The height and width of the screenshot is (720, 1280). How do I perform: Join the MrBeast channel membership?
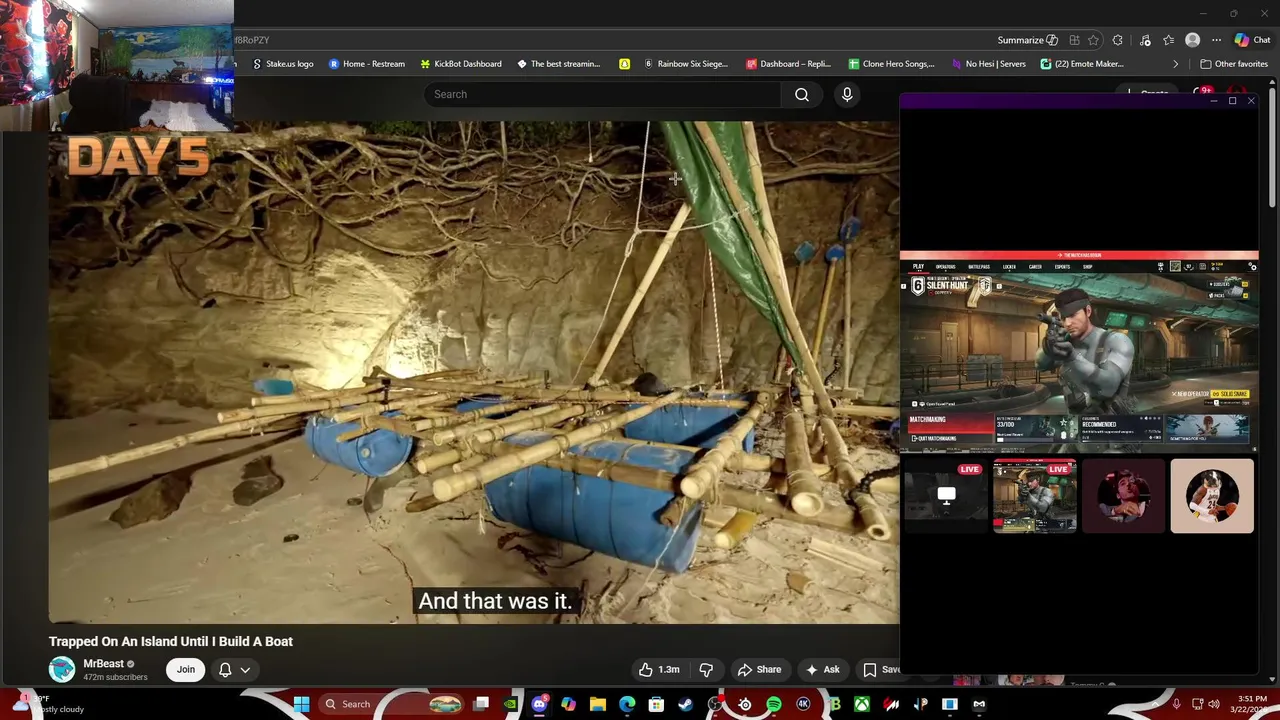[186, 670]
